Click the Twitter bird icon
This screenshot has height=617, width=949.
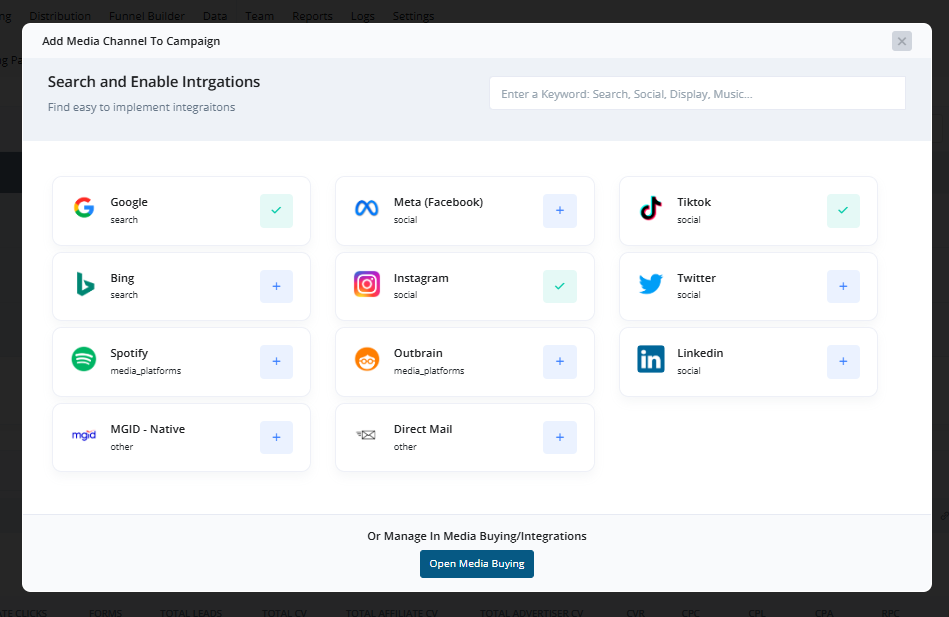point(651,283)
